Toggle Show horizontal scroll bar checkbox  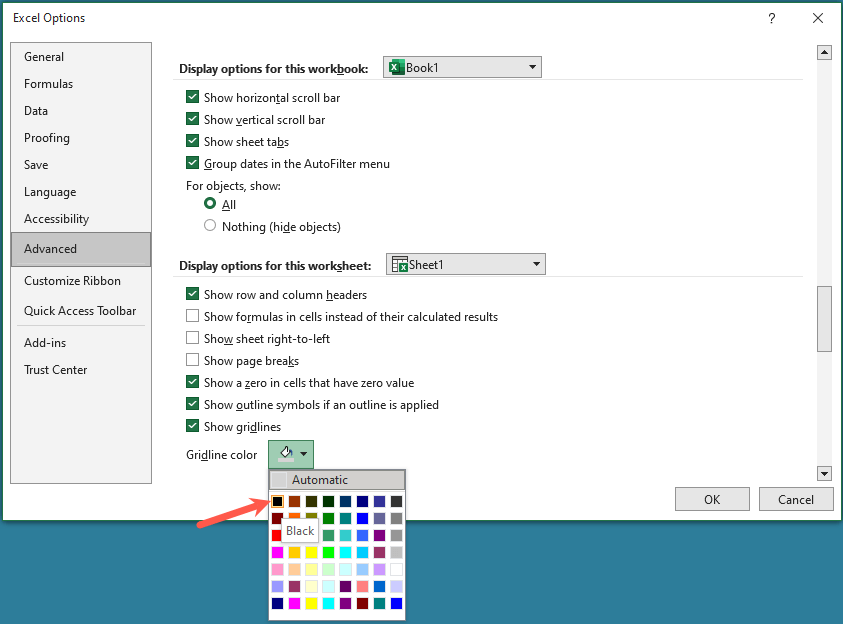click(192, 97)
